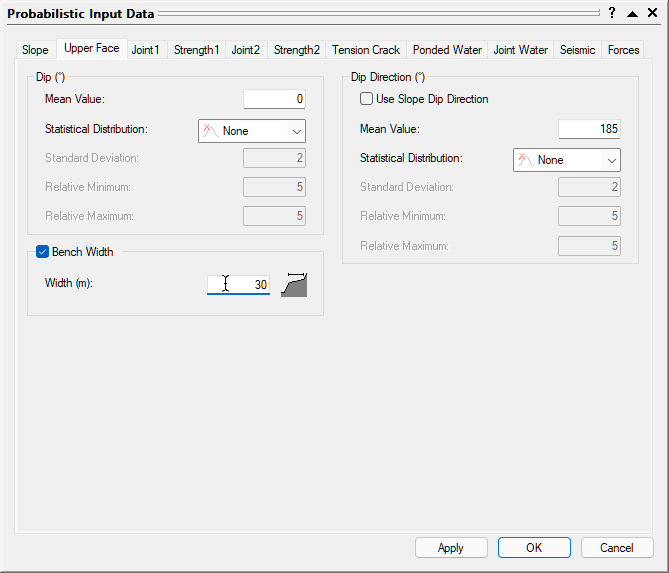This screenshot has width=669, height=573.
Task: Click the Dip Relative Minimum field
Action: click(x=274, y=187)
